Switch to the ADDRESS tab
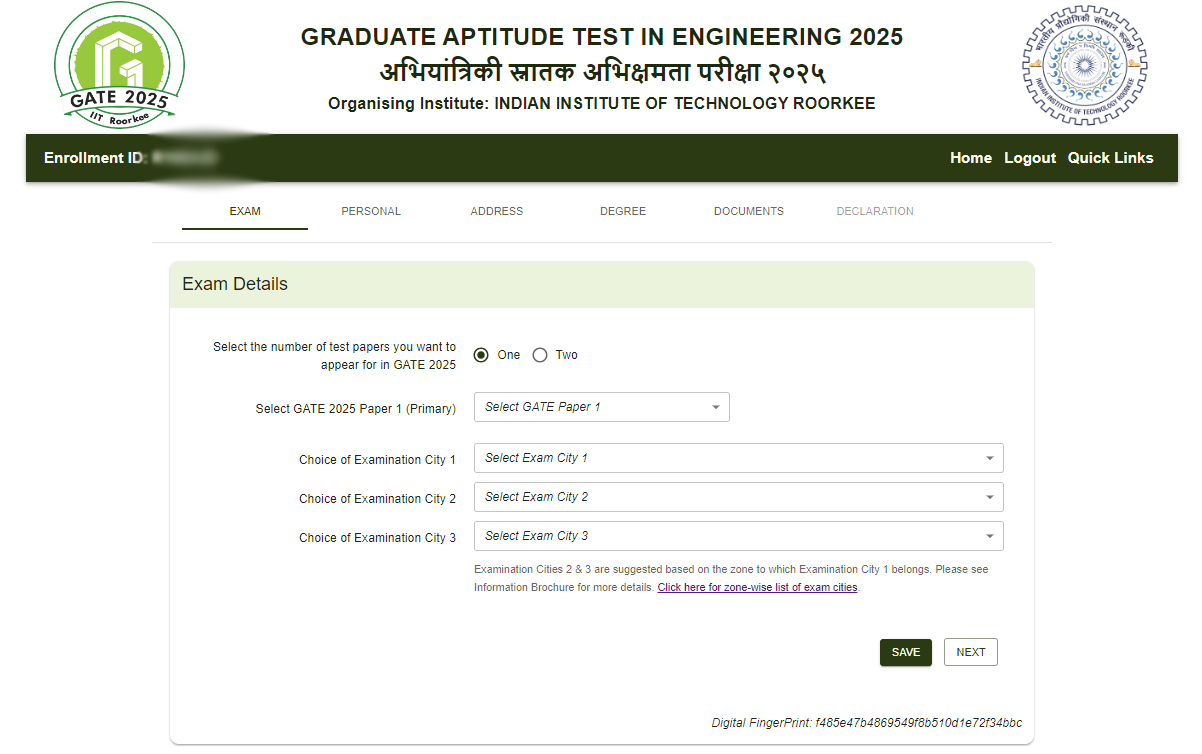The height and width of the screenshot is (754, 1202). coord(497,211)
